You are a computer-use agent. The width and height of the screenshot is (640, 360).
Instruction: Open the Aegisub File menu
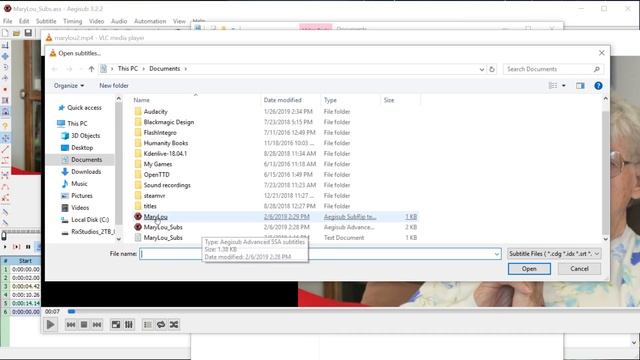point(8,21)
